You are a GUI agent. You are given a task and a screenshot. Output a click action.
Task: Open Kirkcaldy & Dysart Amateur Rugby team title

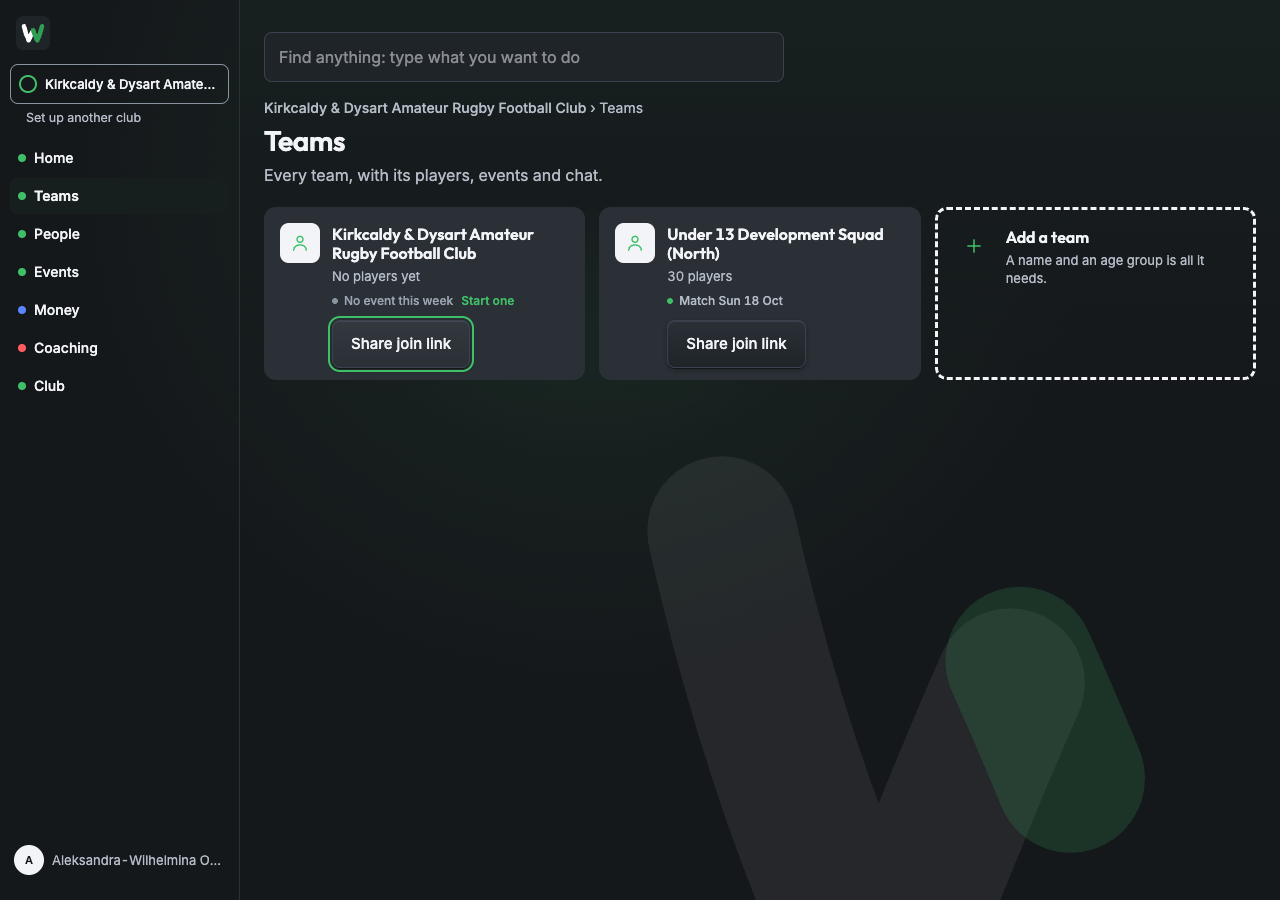tap(433, 244)
